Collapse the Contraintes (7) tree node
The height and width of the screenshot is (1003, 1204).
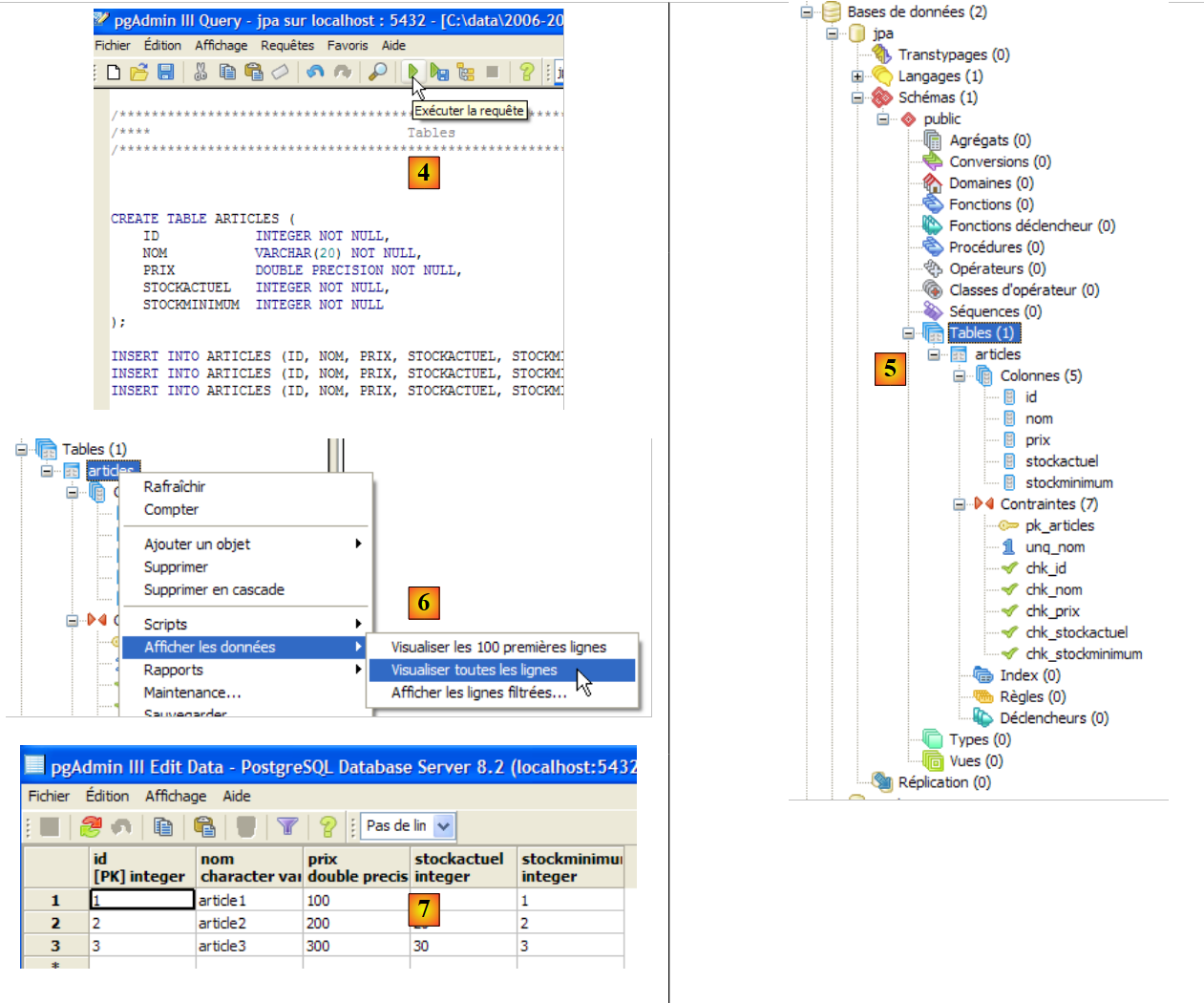click(959, 504)
